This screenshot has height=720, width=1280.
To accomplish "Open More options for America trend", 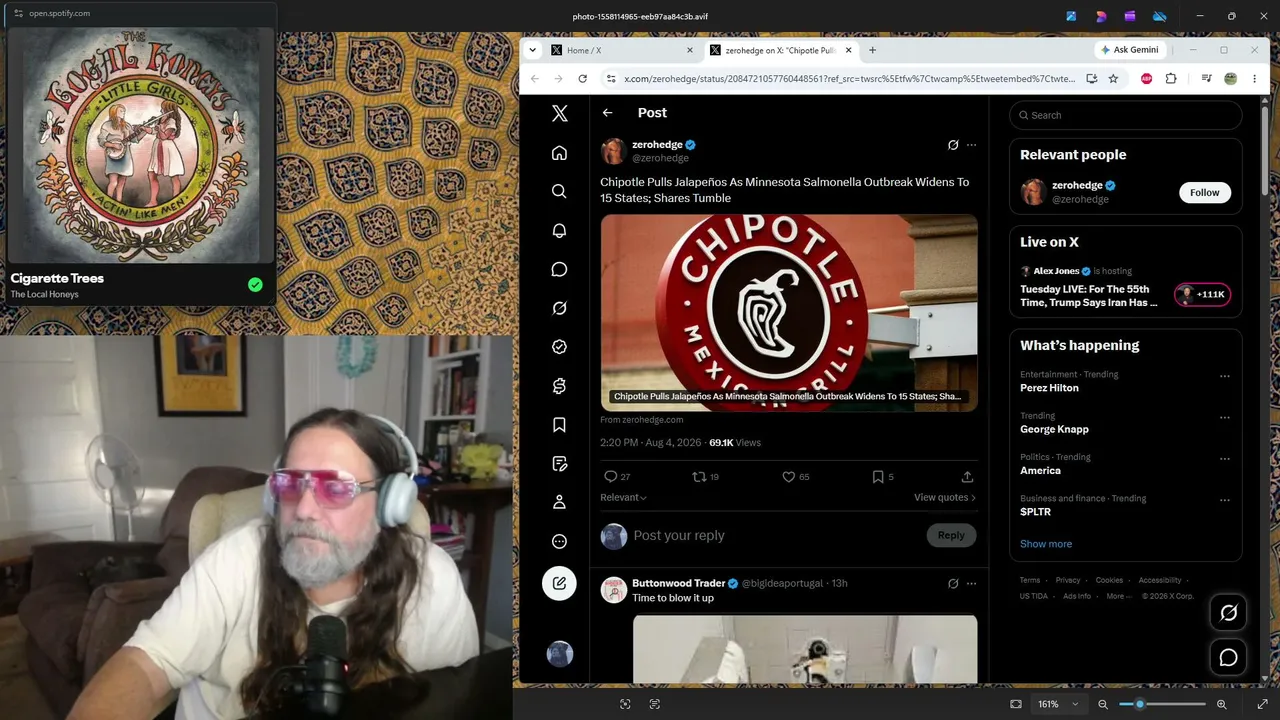I will point(1224,459).
